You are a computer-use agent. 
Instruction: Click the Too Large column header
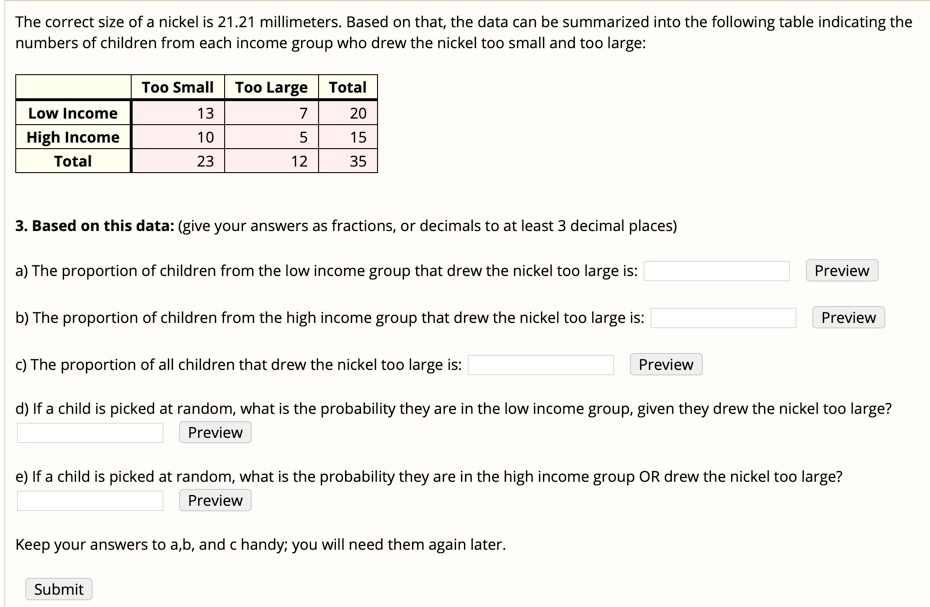272,87
